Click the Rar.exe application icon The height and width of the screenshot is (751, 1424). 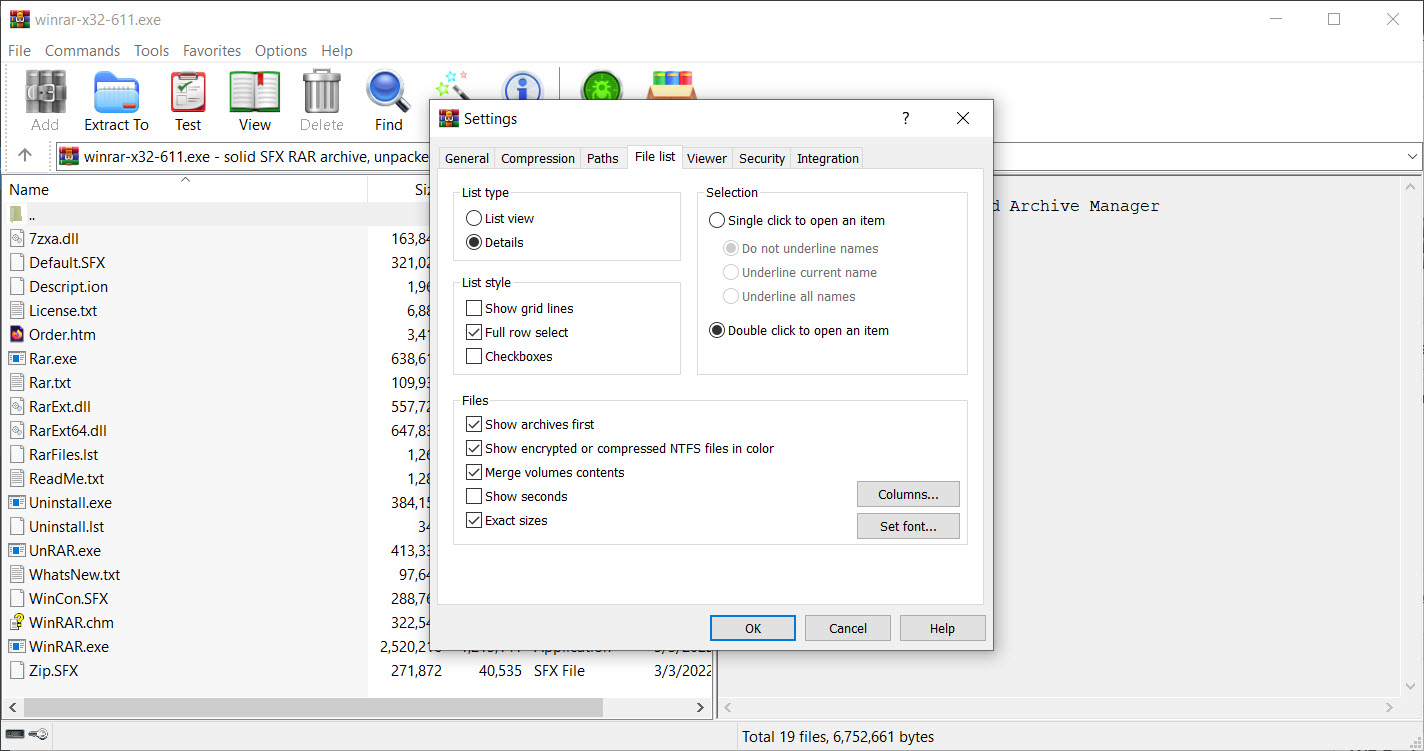point(17,358)
